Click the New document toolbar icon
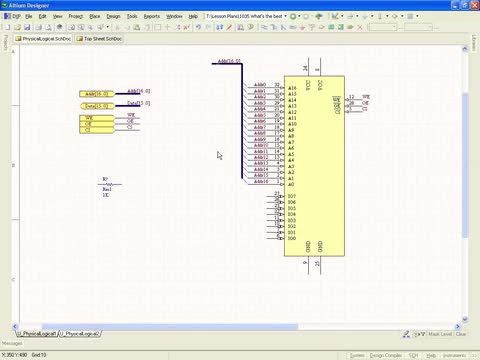The image size is (480, 360). 7,27
